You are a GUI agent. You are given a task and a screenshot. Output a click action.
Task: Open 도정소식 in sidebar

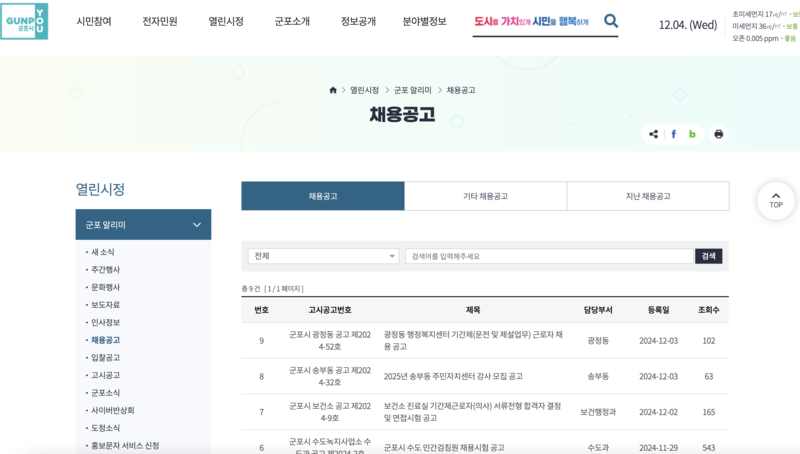[x=106, y=428]
